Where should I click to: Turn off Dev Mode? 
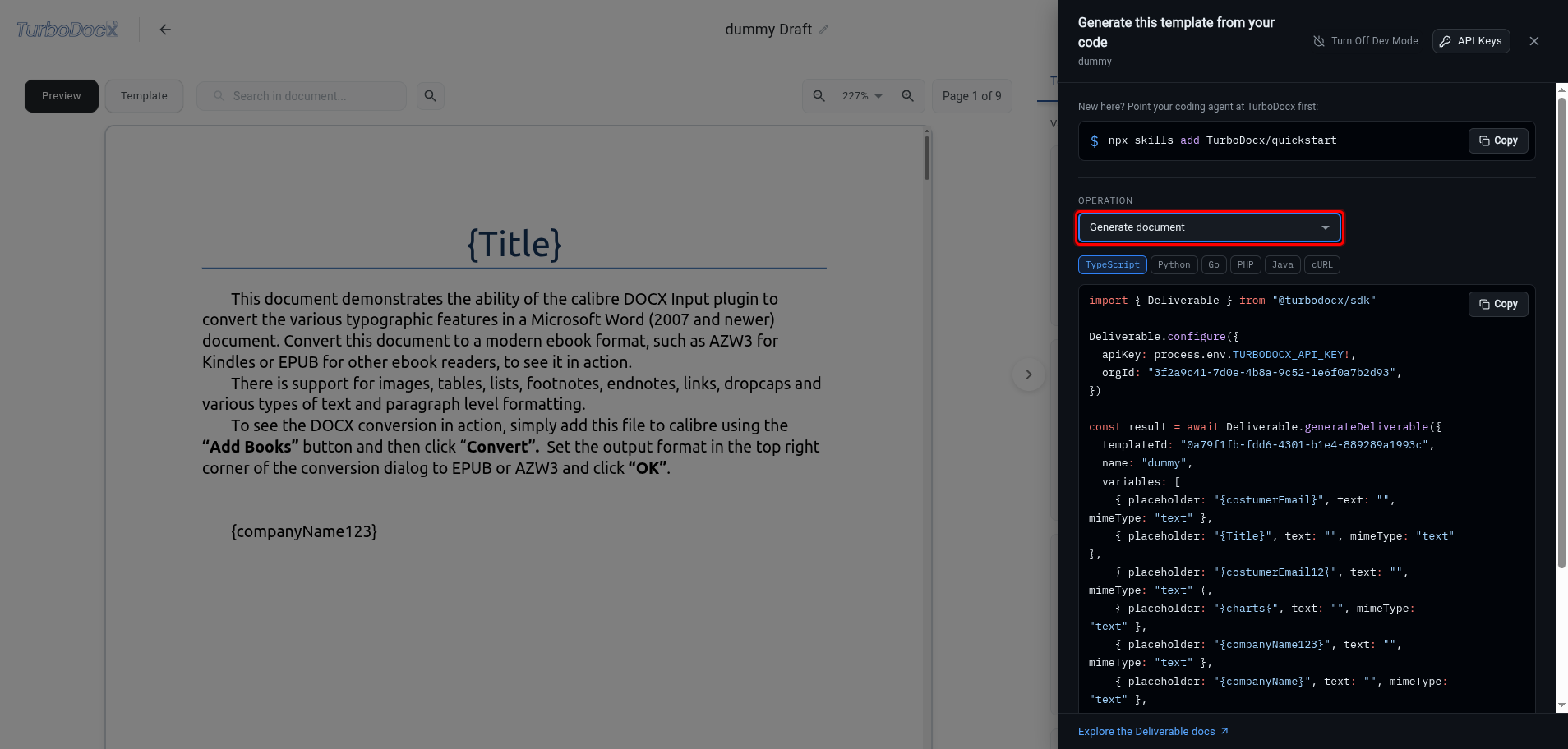point(1366,41)
